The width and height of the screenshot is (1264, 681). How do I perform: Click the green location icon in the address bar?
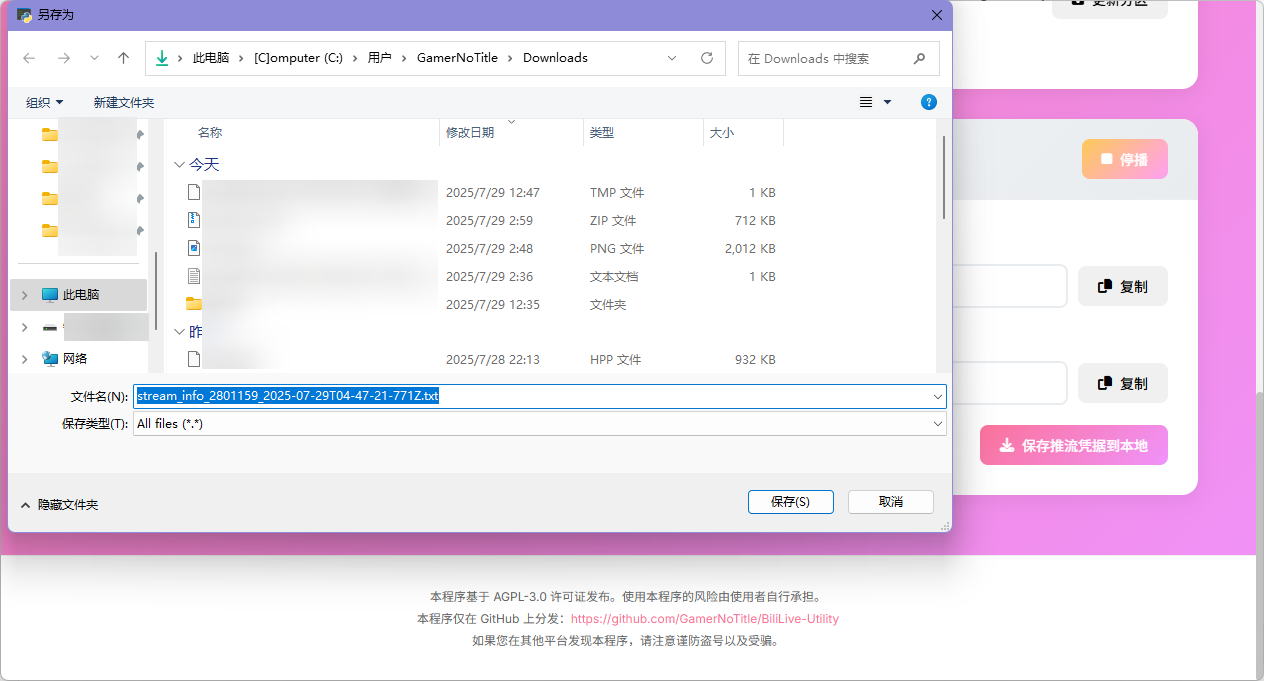[x=161, y=58]
